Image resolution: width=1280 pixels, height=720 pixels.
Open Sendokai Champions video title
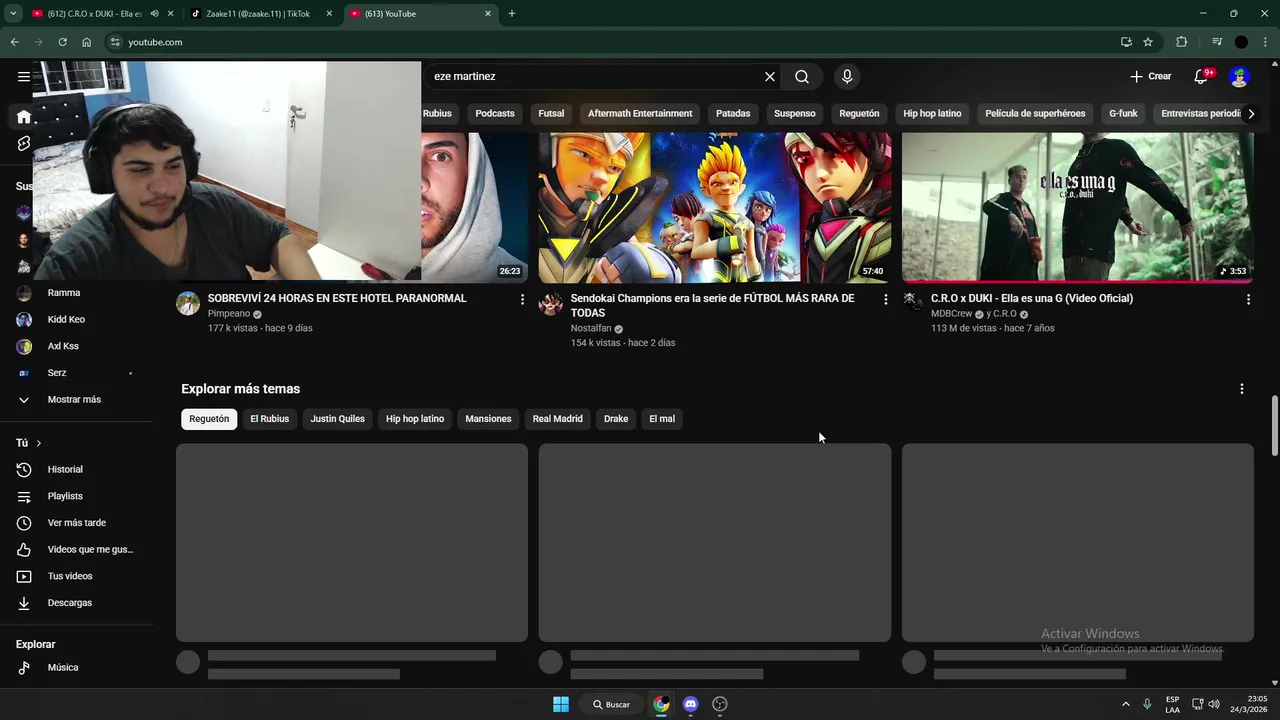(712, 305)
